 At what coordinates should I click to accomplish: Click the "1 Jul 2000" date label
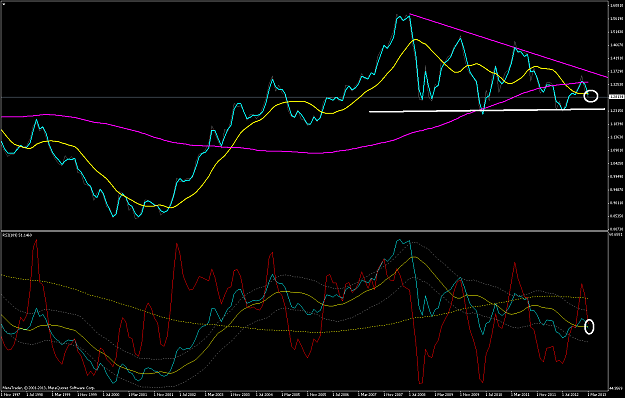click(111, 394)
